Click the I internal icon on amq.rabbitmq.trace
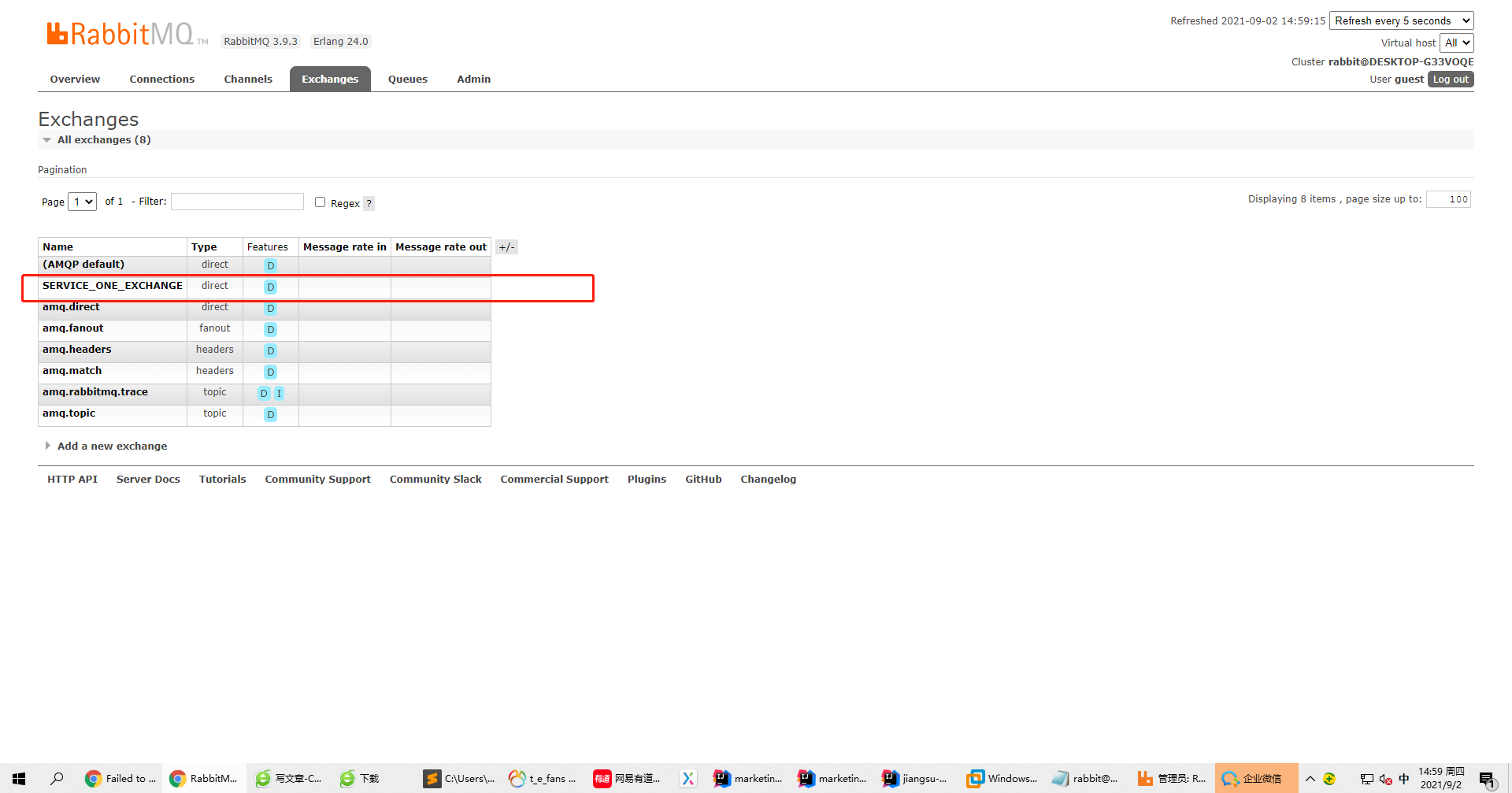1512x793 pixels. click(x=279, y=393)
